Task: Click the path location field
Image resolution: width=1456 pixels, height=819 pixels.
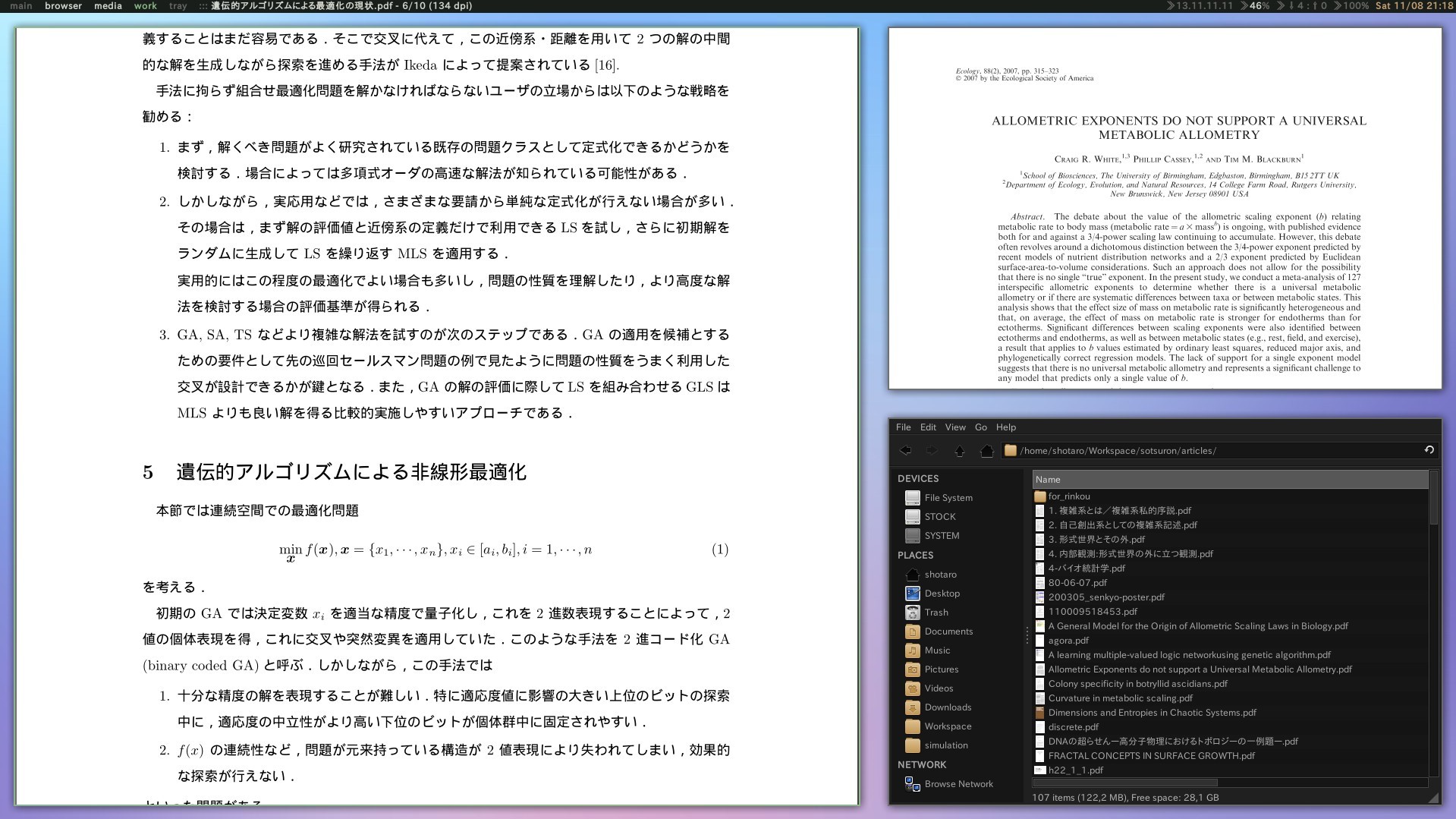Action: [x=1214, y=451]
